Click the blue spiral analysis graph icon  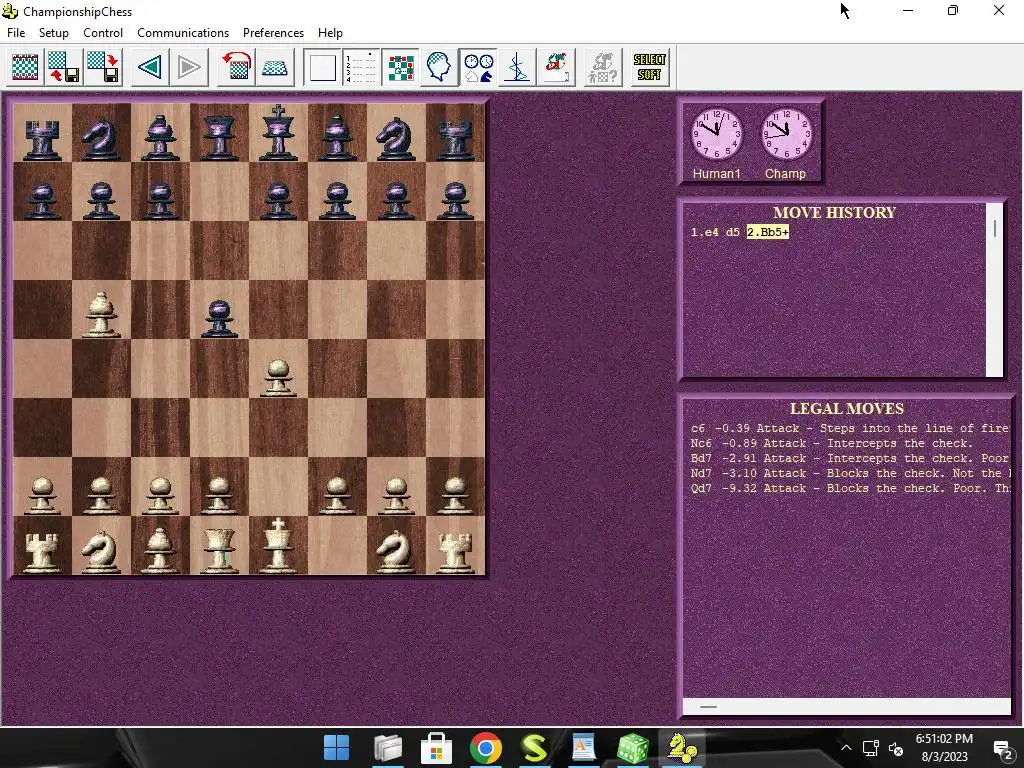(517, 67)
